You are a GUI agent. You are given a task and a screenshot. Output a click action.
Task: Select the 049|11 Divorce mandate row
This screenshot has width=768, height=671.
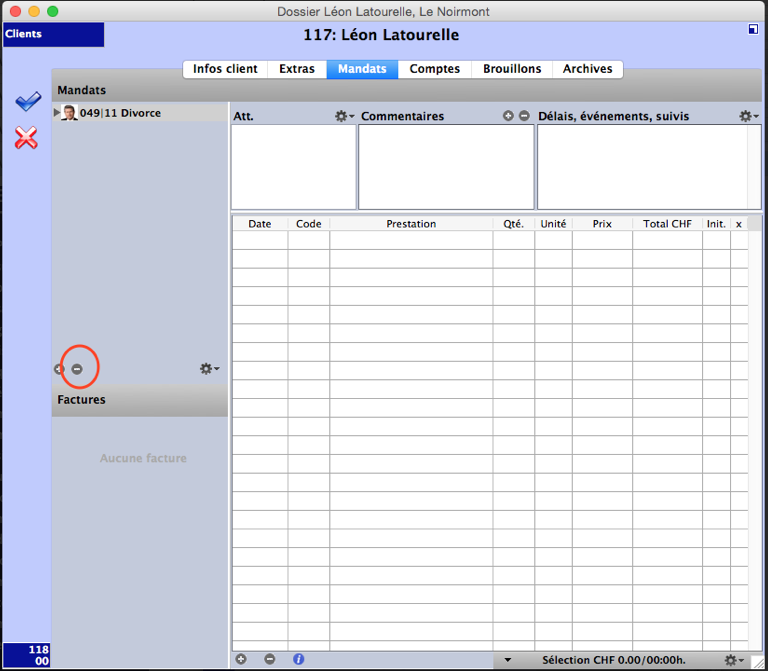click(140, 113)
